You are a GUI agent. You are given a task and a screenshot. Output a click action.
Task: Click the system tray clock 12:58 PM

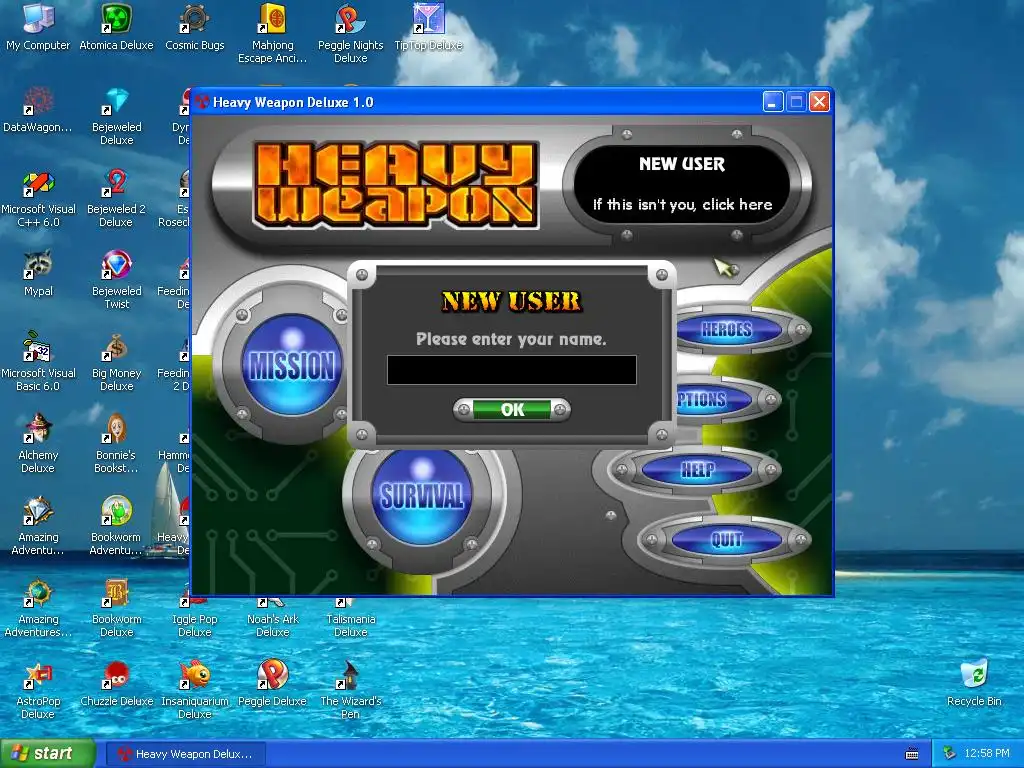pos(987,754)
